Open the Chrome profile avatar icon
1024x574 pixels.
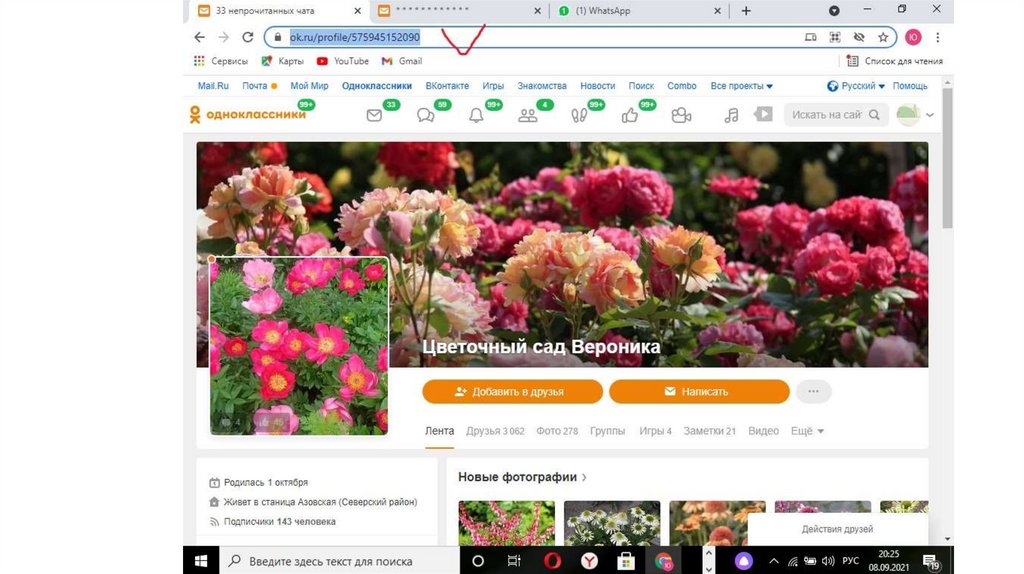(x=913, y=37)
